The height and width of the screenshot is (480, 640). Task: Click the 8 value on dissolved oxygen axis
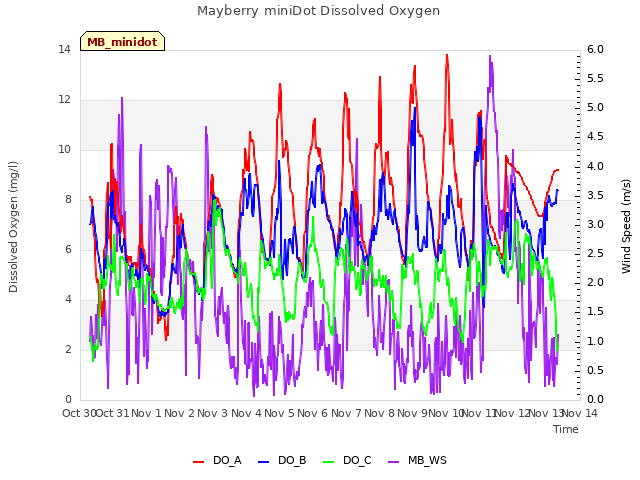(68, 200)
